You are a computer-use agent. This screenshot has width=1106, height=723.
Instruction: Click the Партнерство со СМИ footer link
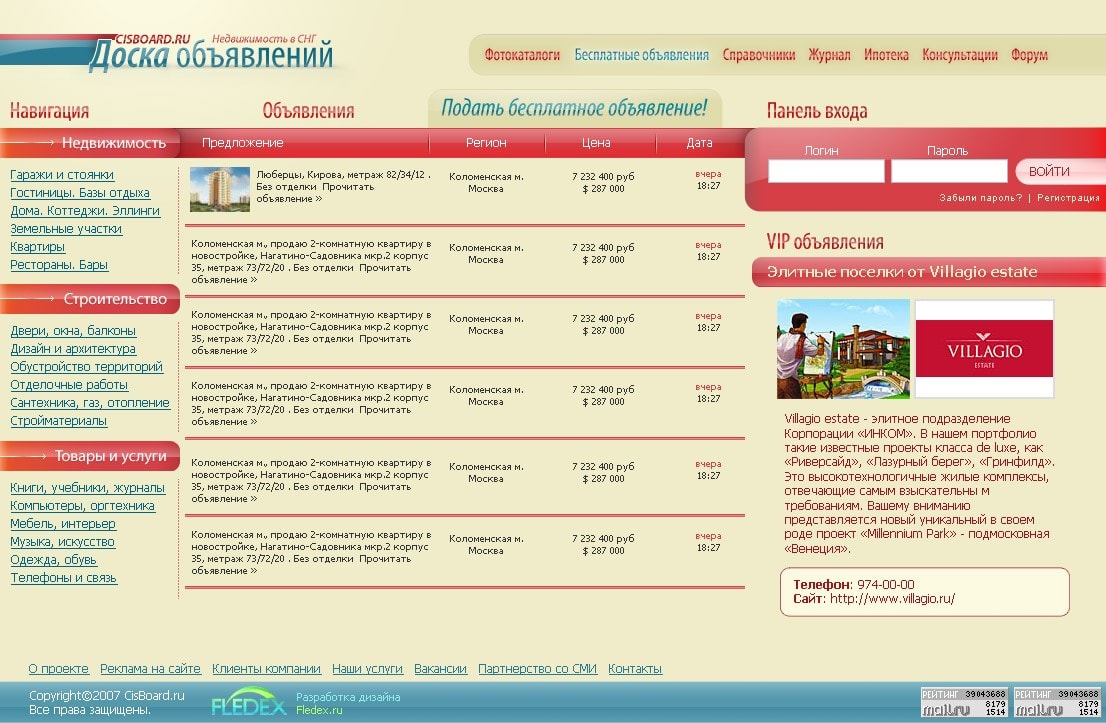pos(537,669)
